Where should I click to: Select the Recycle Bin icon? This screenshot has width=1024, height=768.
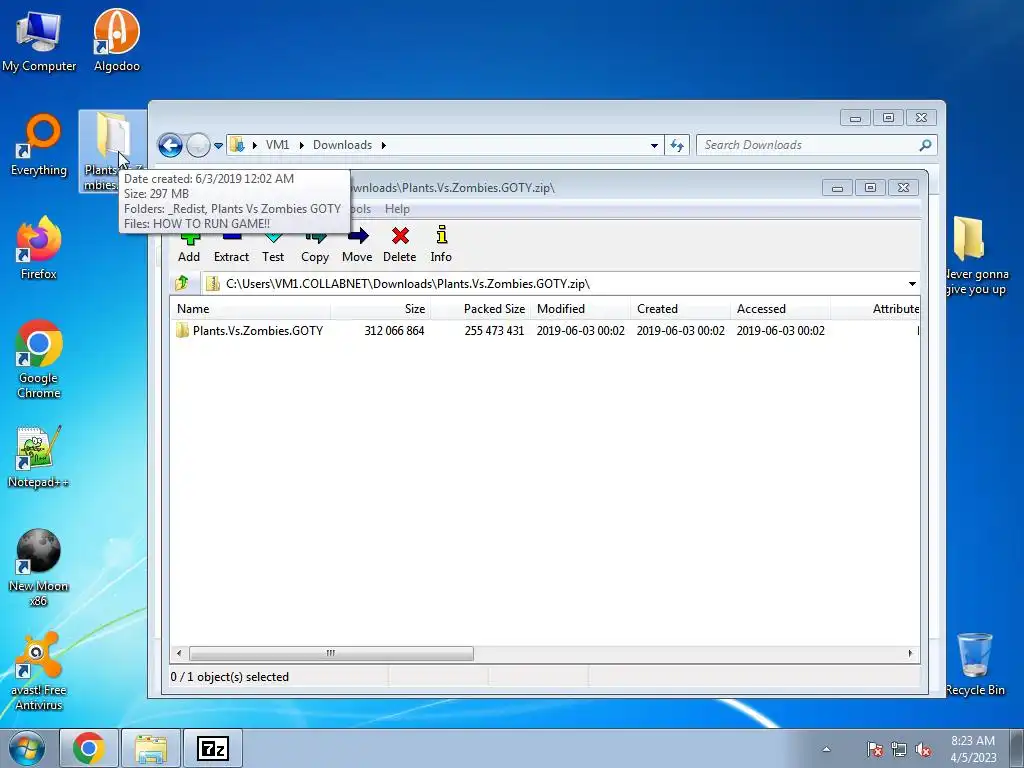974,665
